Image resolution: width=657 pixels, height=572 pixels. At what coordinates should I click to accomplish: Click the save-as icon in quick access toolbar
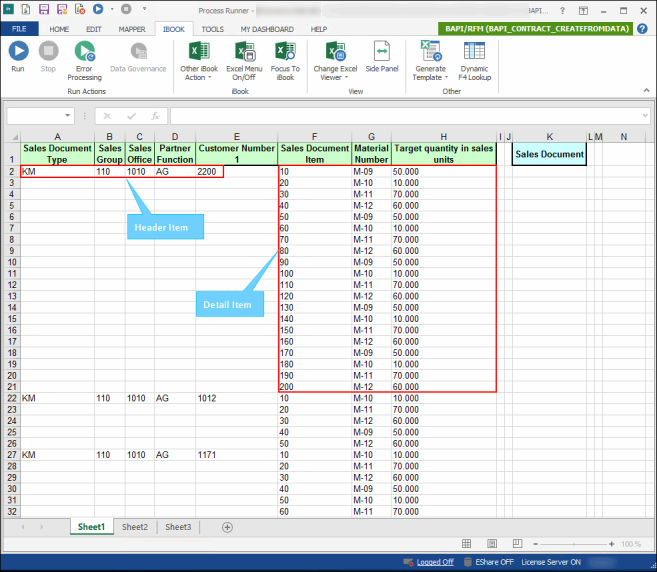62,9
